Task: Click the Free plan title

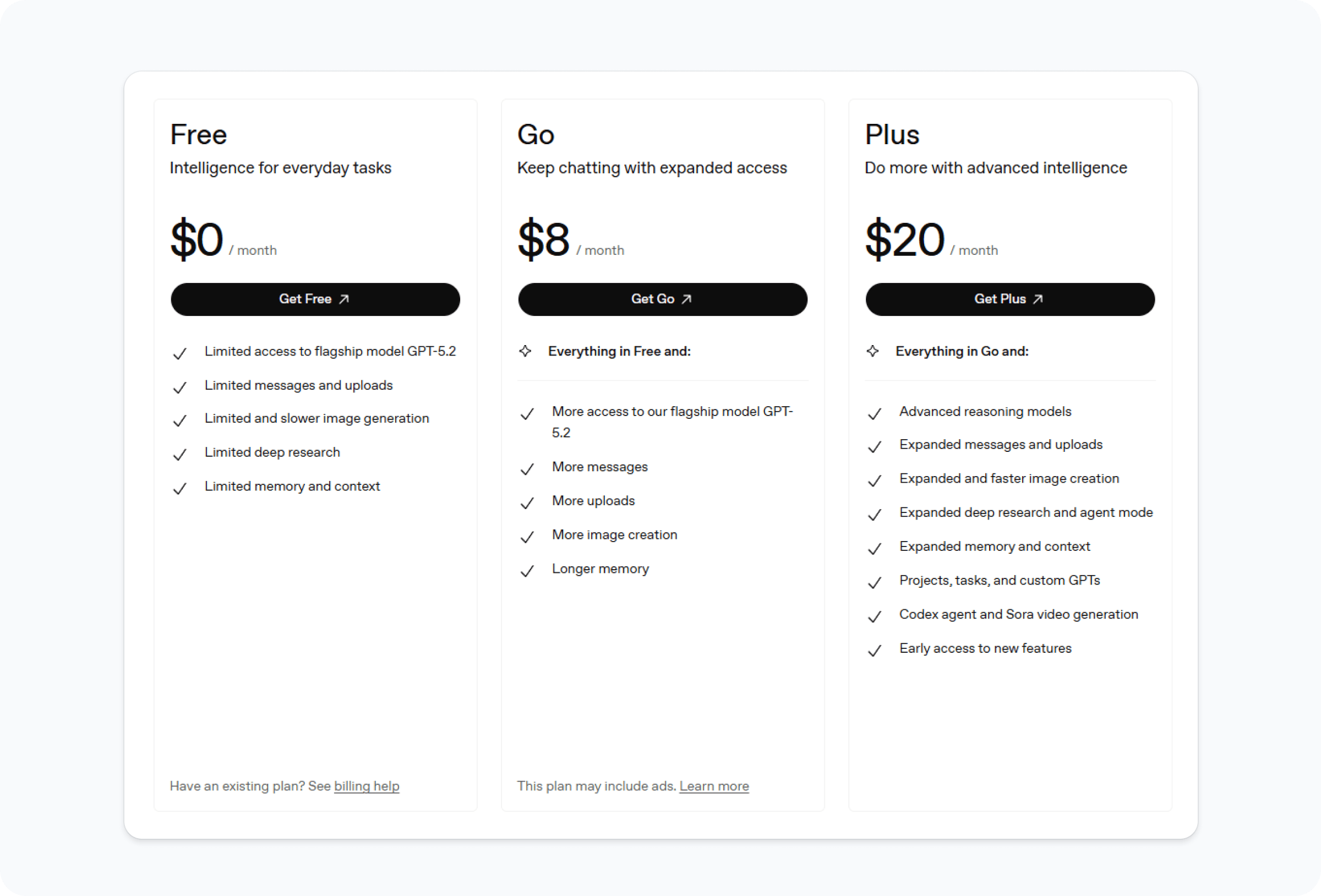Action: click(198, 134)
